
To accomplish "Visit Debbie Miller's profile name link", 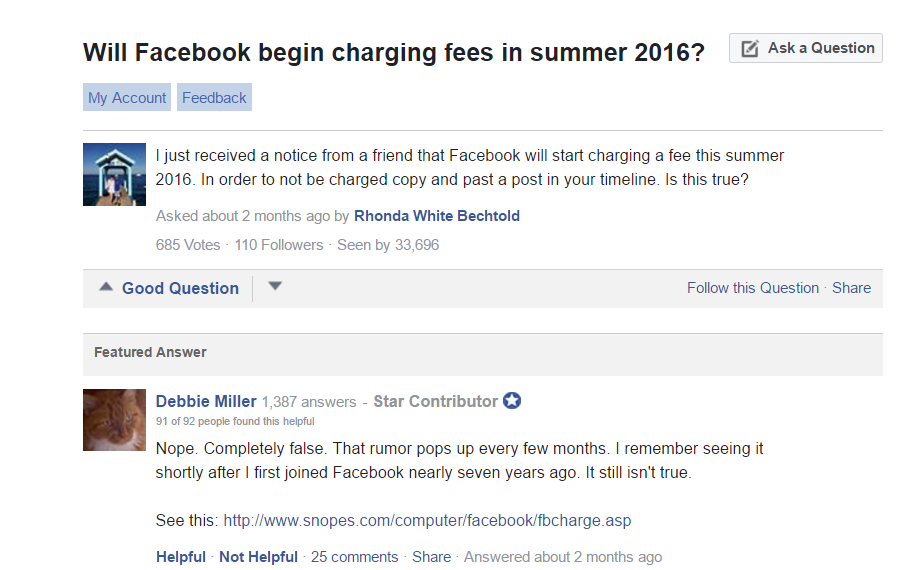I will tap(206, 401).
